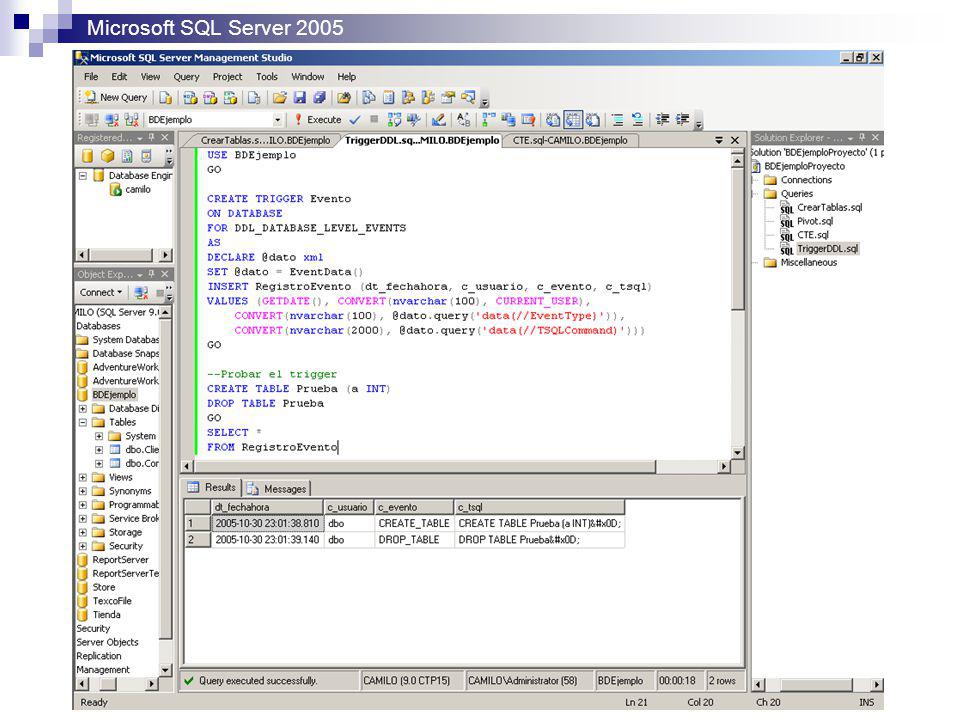Click the Increase Indent icon

682,119
